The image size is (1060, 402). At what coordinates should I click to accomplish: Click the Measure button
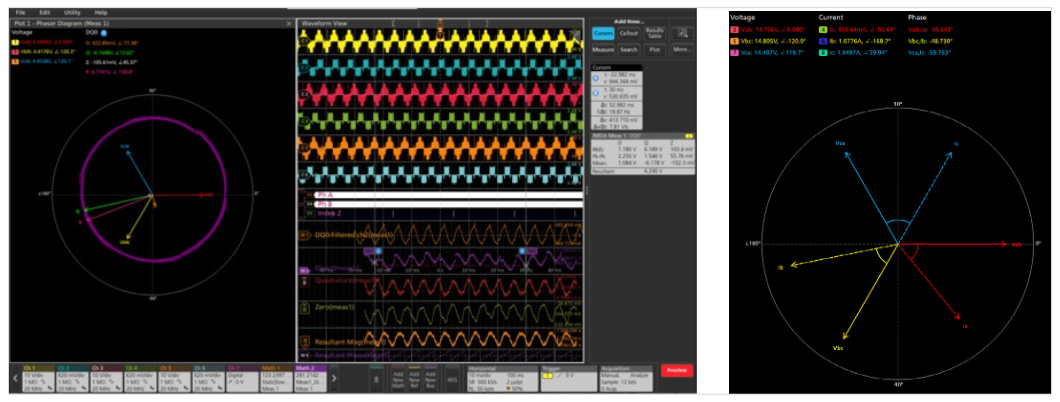[x=603, y=50]
